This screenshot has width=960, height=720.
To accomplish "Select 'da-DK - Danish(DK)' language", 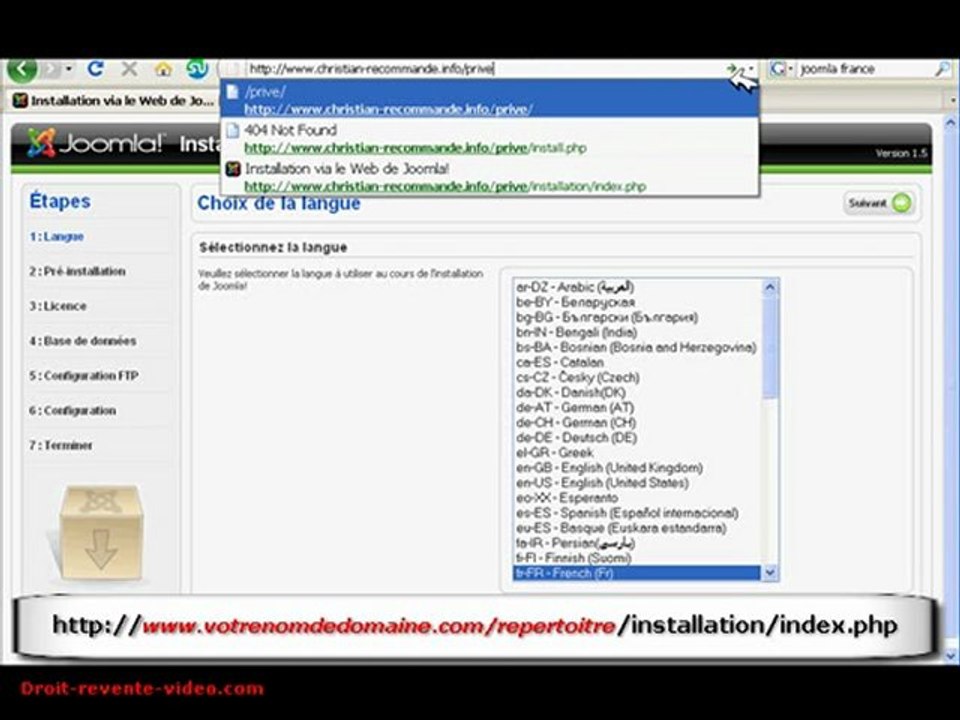I will [637, 392].
